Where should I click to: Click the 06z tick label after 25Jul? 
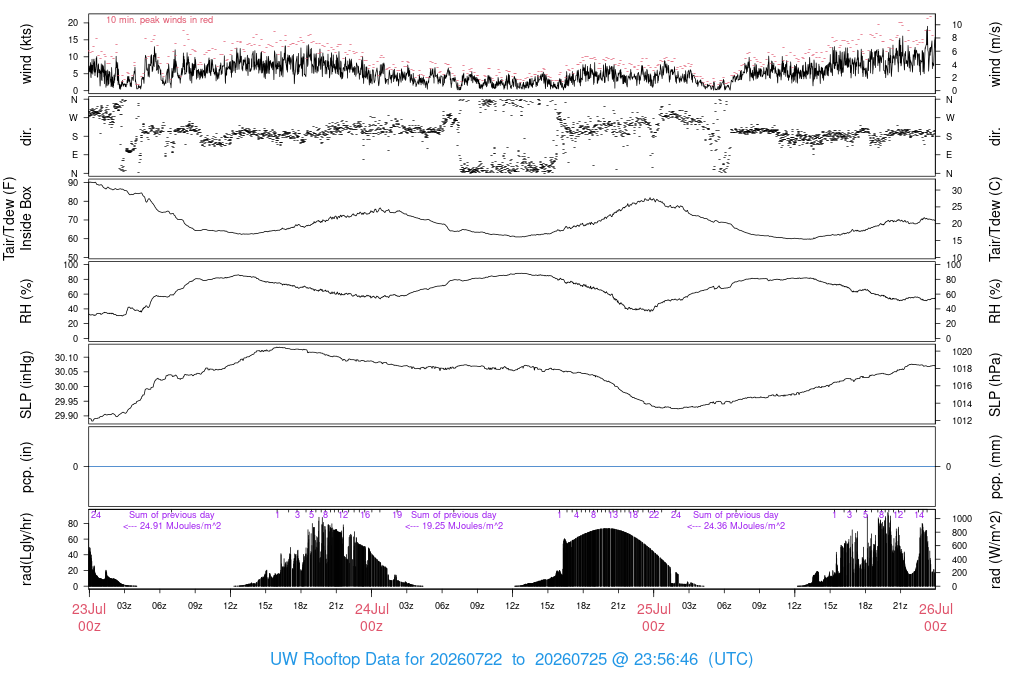pos(724,605)
